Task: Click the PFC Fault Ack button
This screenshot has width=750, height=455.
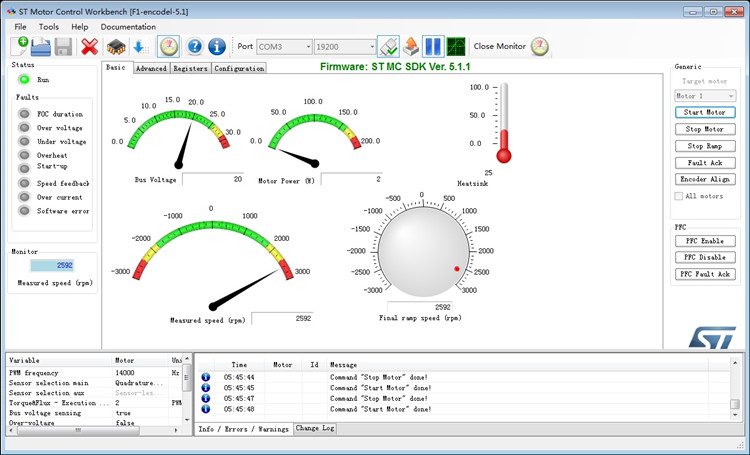Action: click(705, 274)
